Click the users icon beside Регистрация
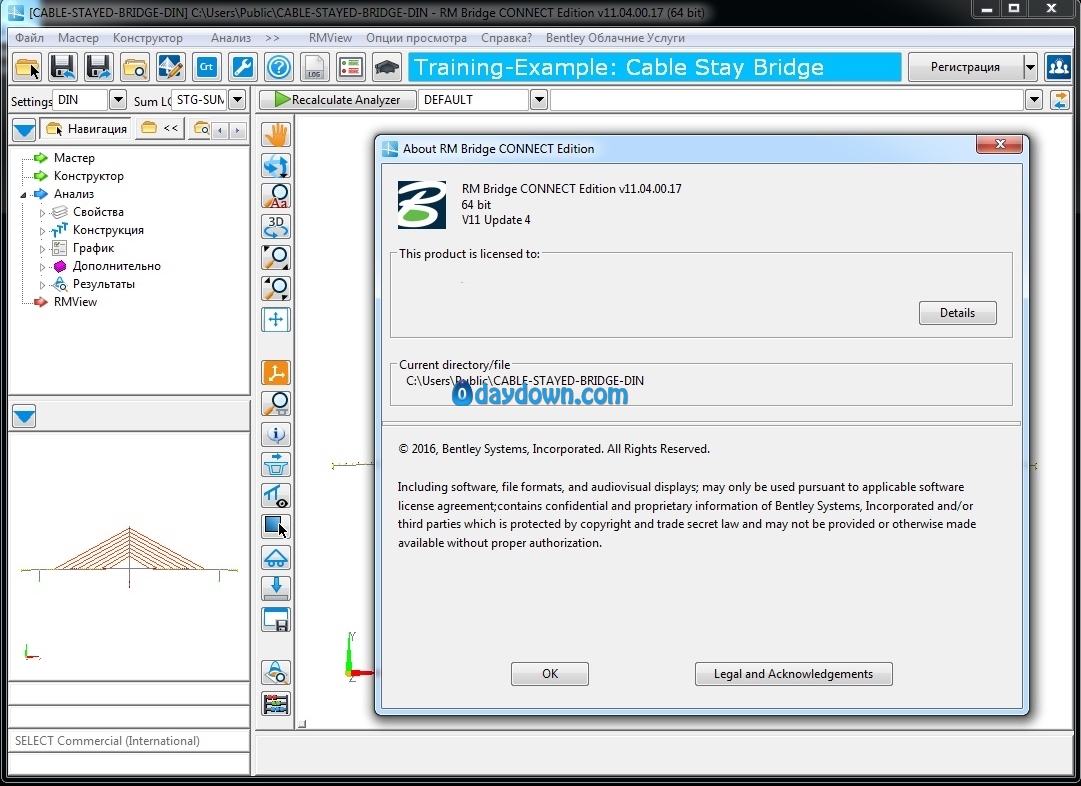1081x786 pixels. [x=1058, y=67]
